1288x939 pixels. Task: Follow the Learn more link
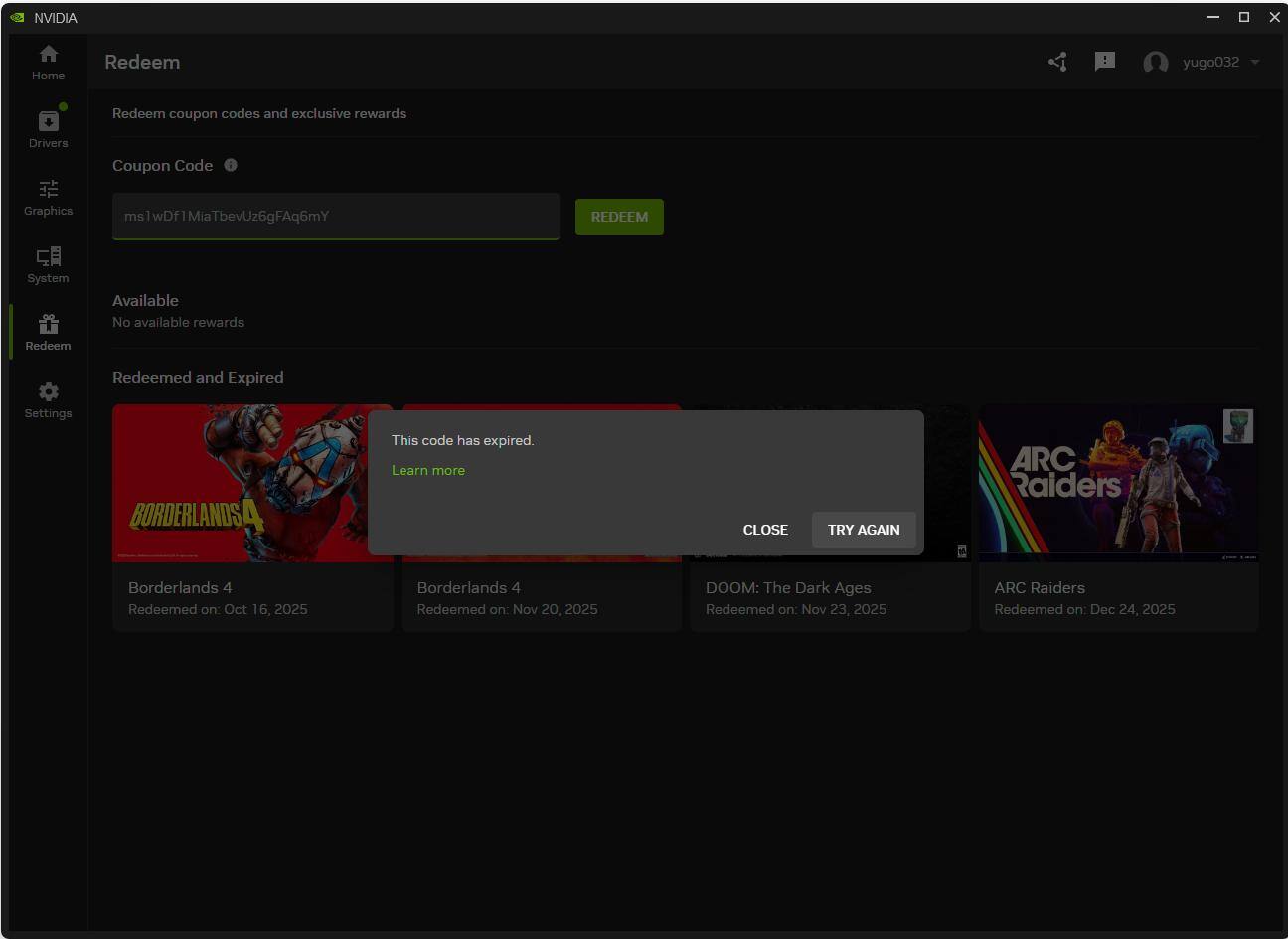point(427,470)
